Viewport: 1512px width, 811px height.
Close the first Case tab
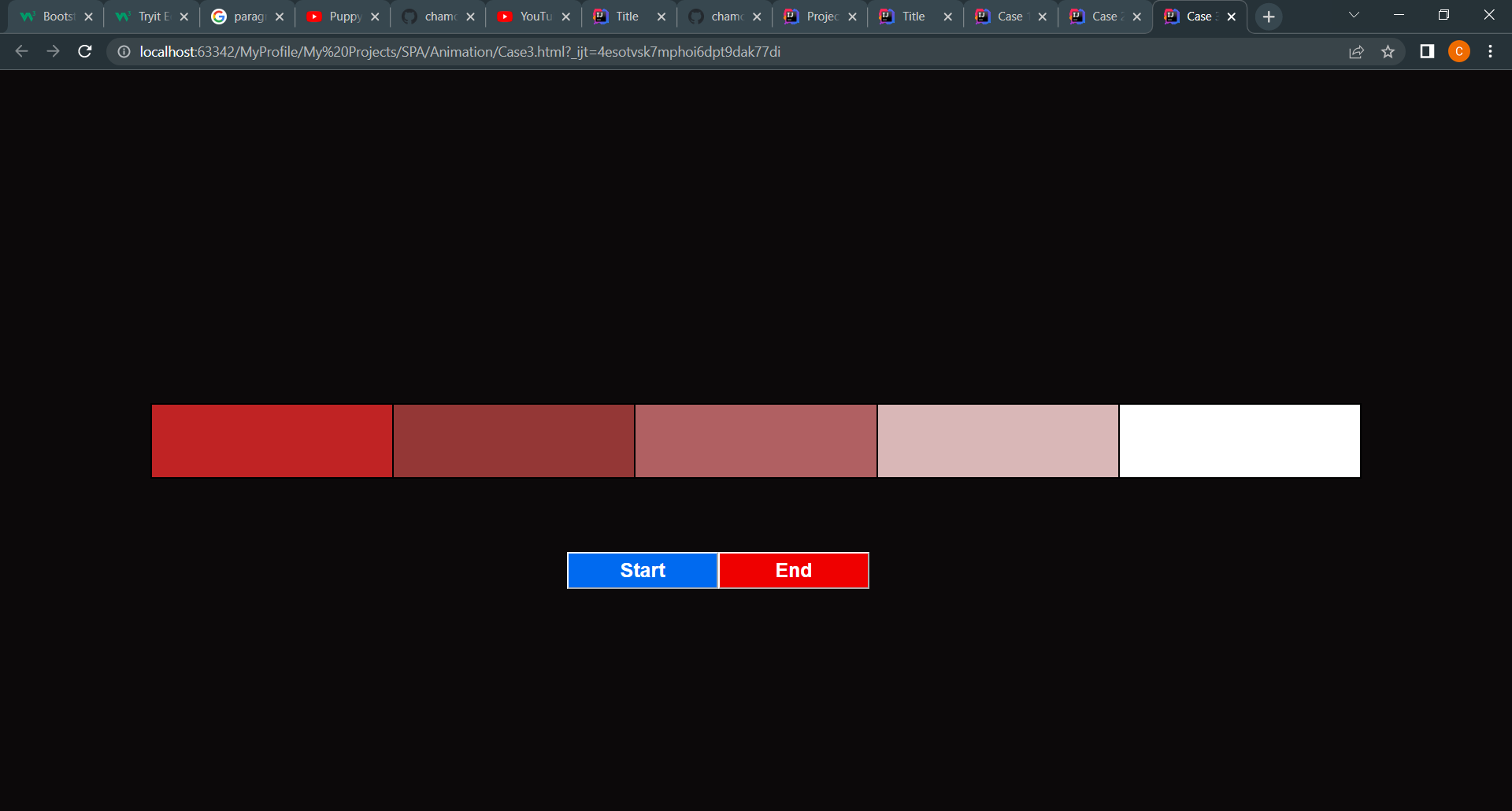coord(1043,17)
